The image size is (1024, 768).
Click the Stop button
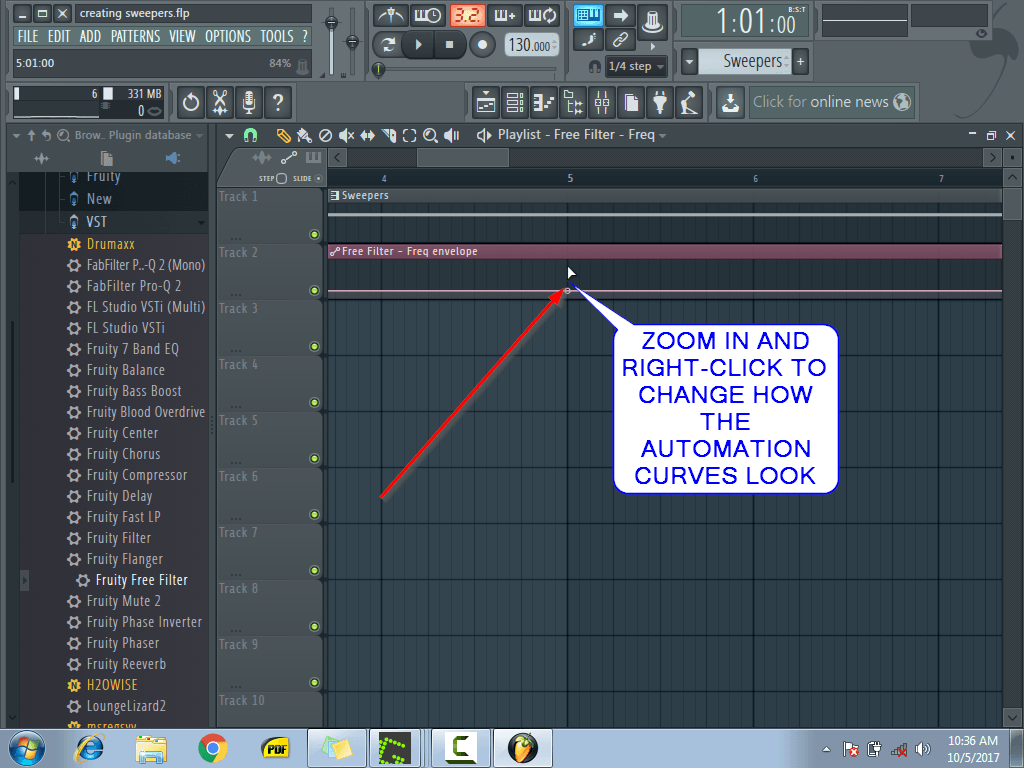pos(449,45)
